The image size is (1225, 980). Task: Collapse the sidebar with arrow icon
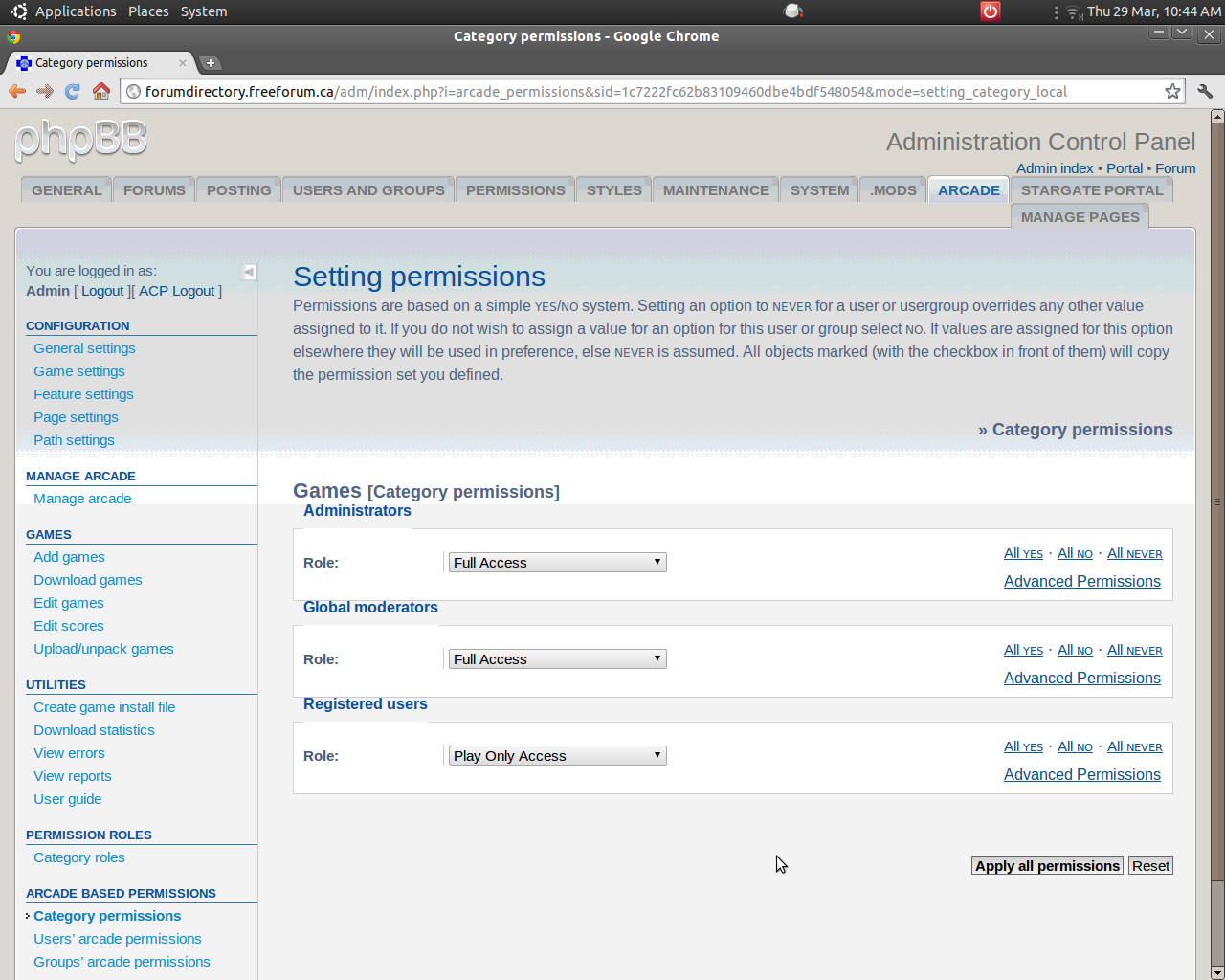click(249, 272)
